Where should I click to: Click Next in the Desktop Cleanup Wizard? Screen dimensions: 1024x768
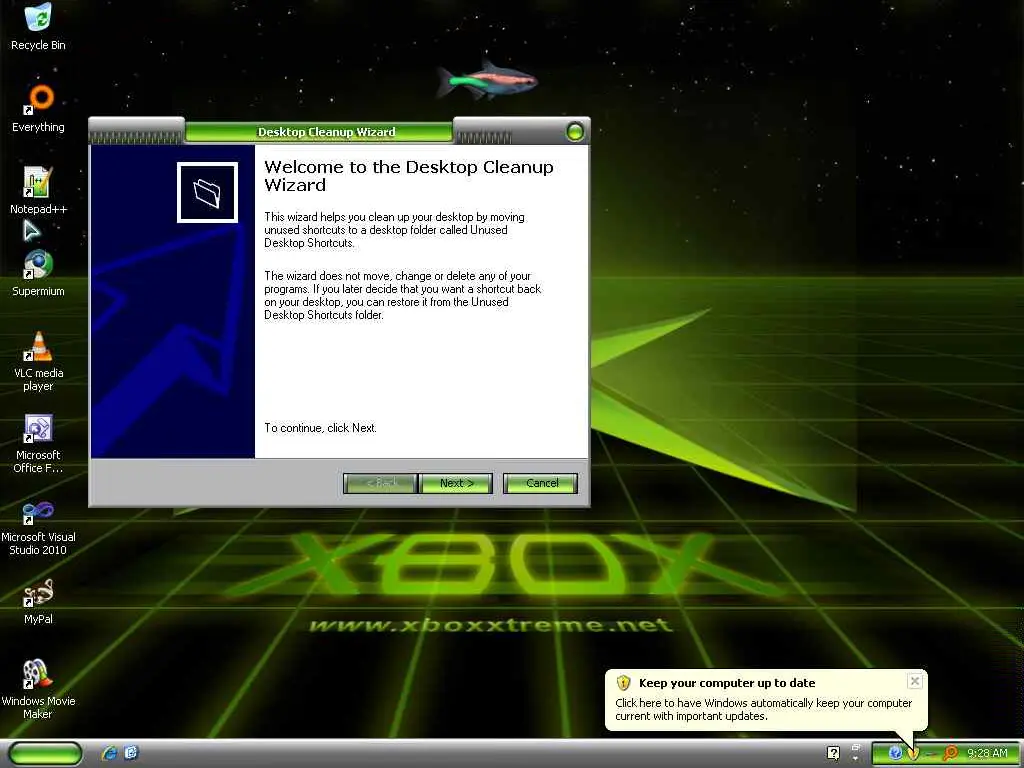456,483
